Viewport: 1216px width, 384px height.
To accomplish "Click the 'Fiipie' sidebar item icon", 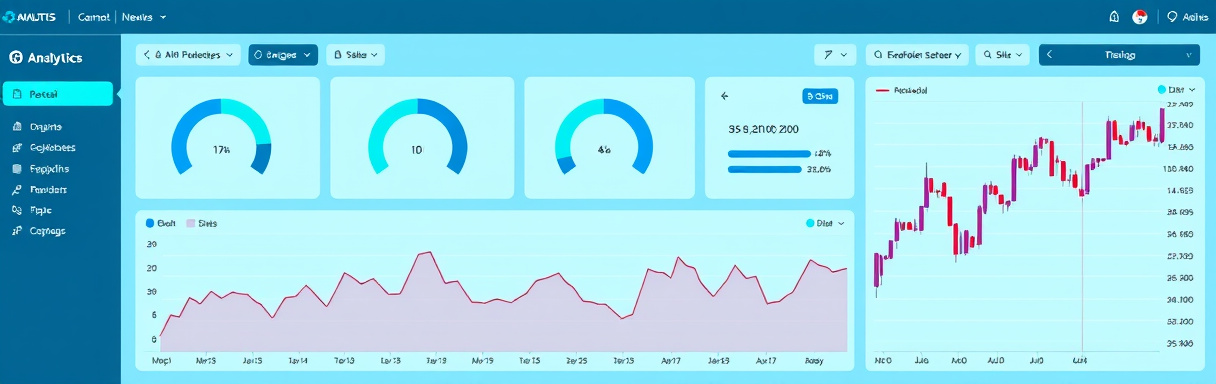I will pos(17,210).
